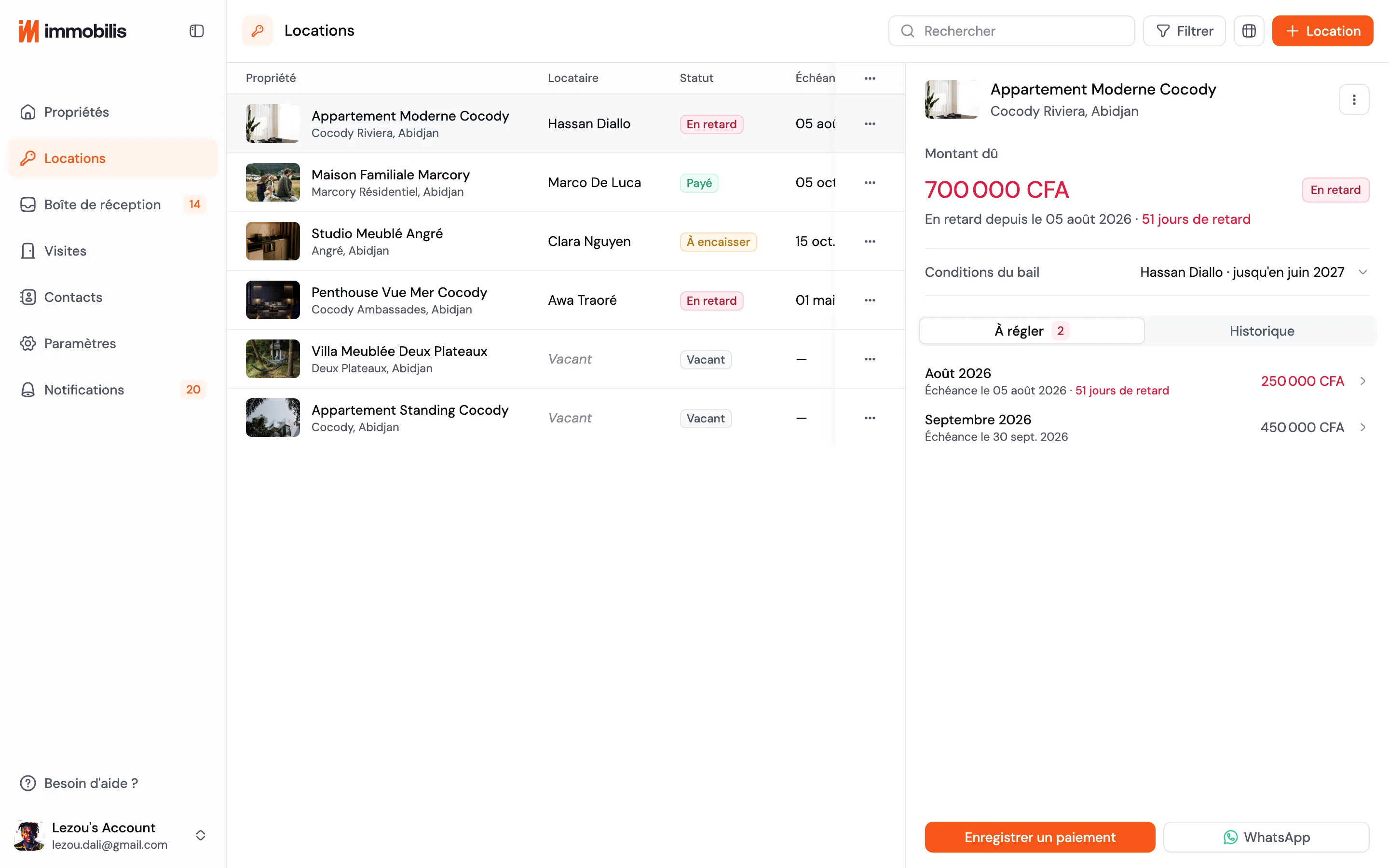Click the help question mark icon

click(x=27, y=783)
